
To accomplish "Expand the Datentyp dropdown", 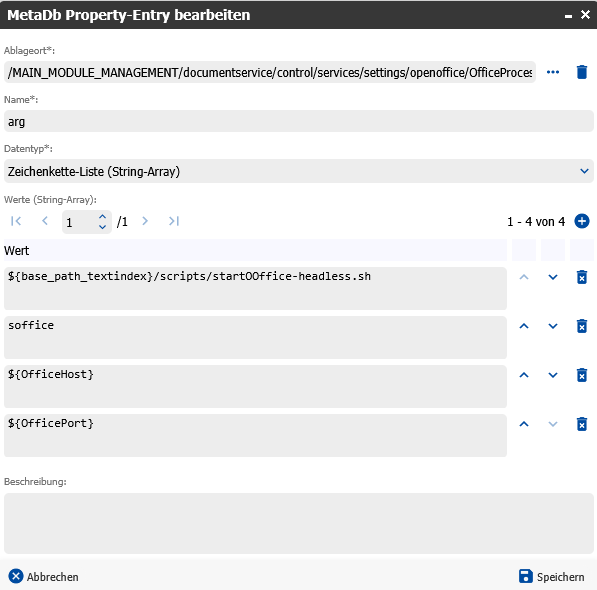I will (x=584, y=171).
